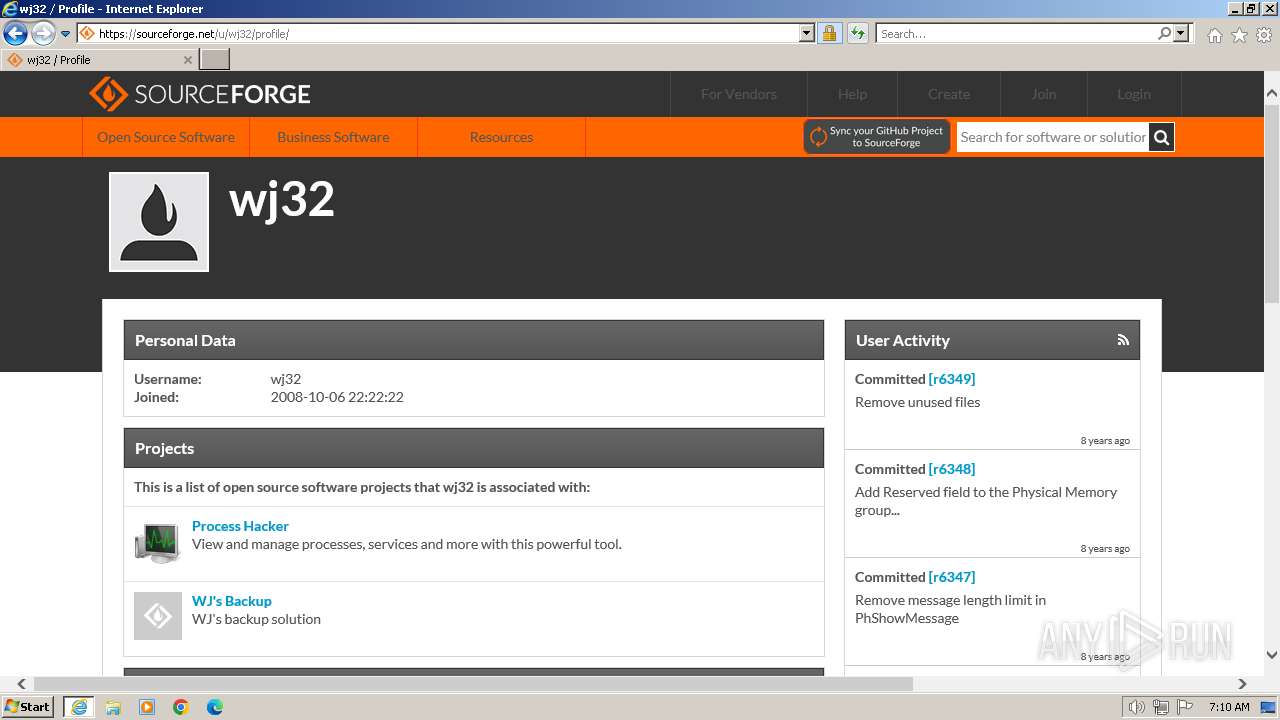Click the Search for software input field
Image resolution: width=1280 pixels, height=720 pixels.
(x=1053, y=137)
